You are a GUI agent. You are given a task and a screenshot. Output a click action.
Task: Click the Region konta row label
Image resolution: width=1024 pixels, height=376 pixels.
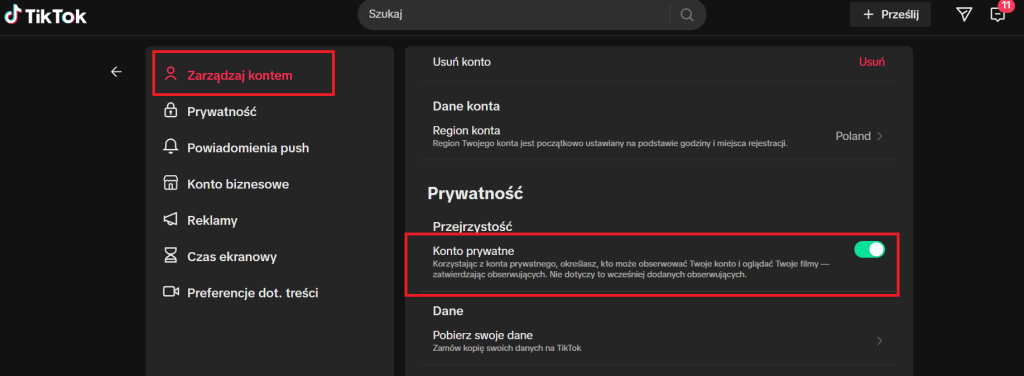(x=466, y=131)
